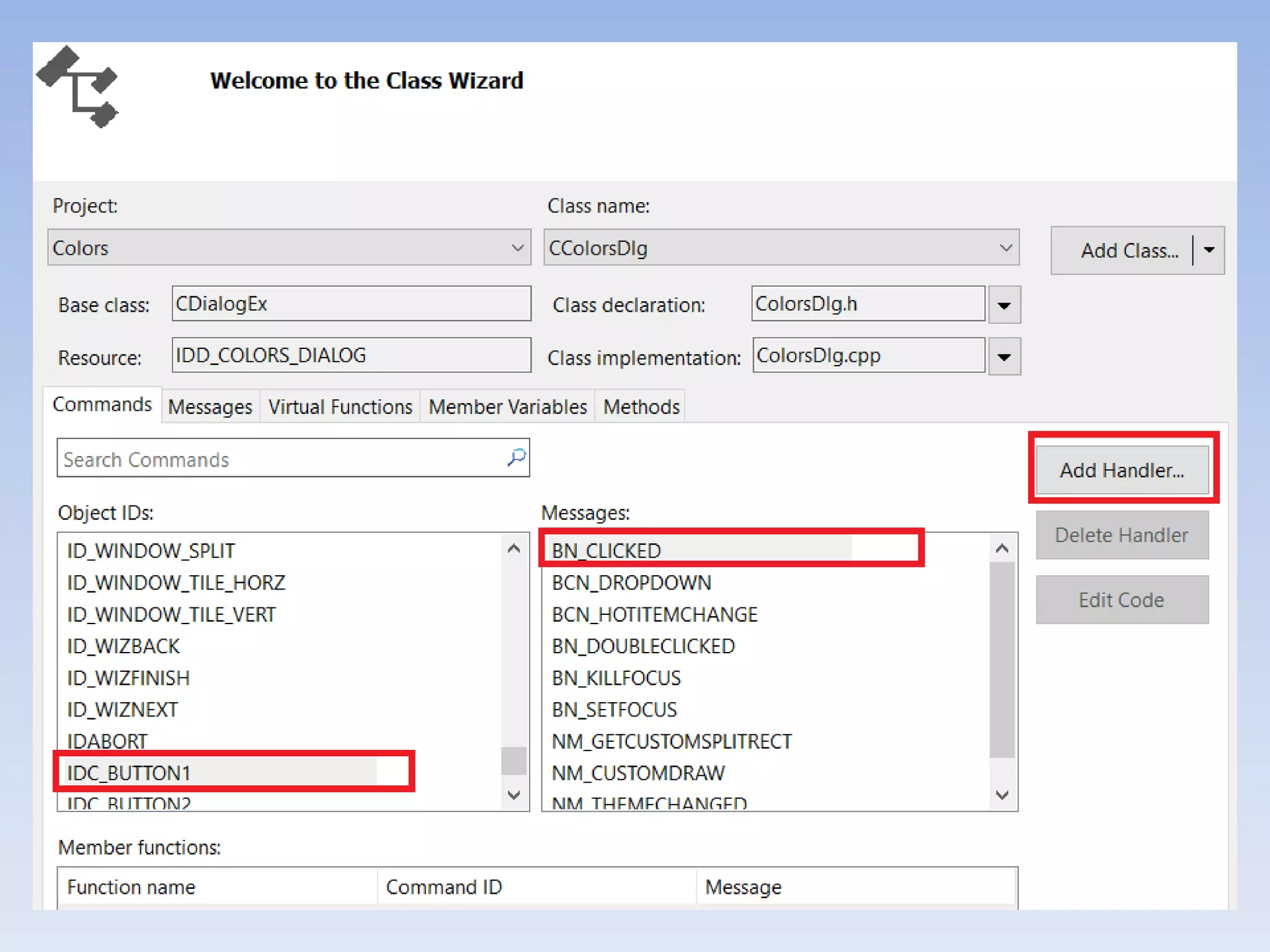This screenshot has height=952, width=1270.
Task: Select IDC_BUTTON1 in Object IDs list
Action: [129, 773]
